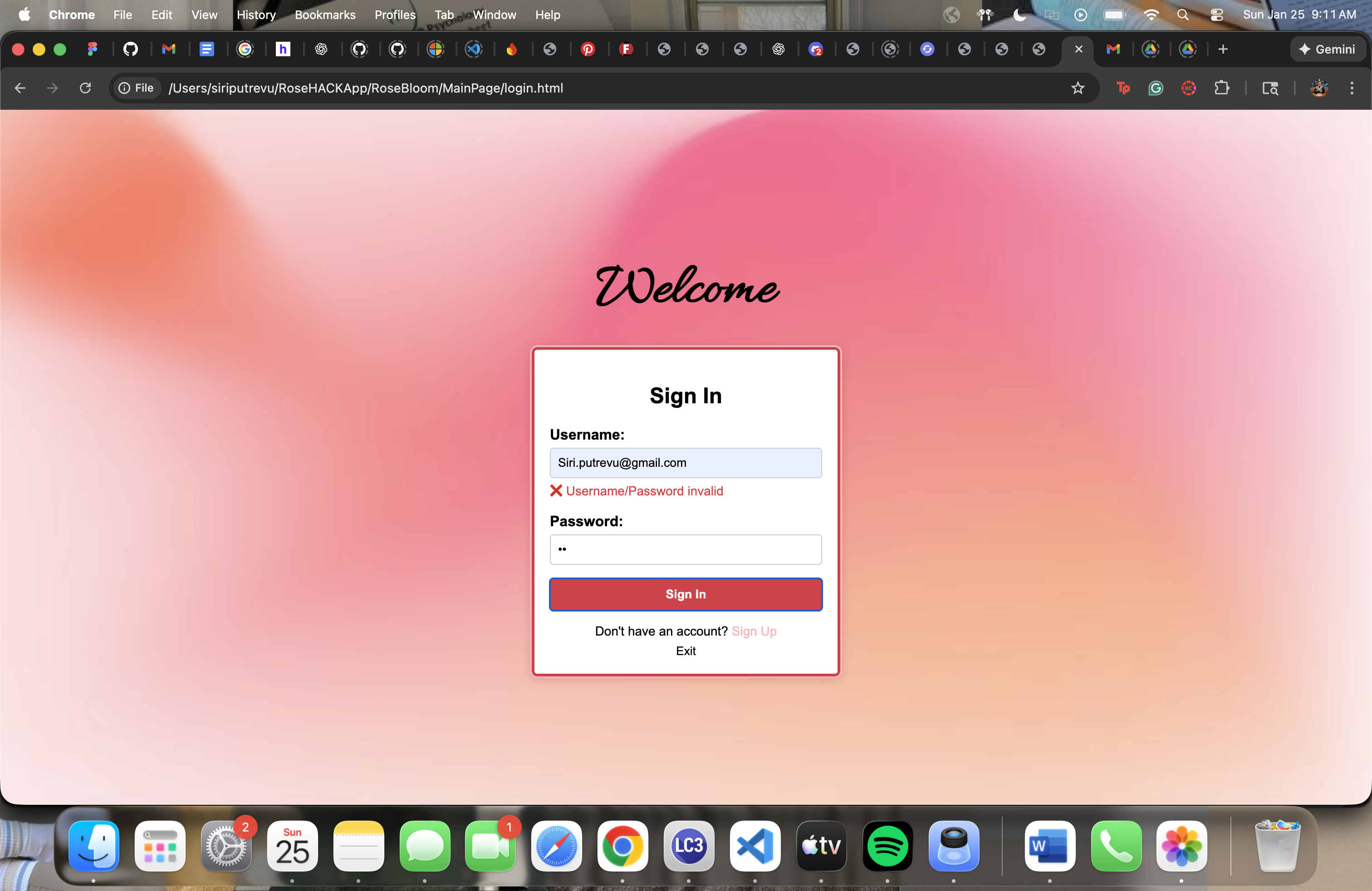Open the Spotify app in the dock

coord(887,846)
